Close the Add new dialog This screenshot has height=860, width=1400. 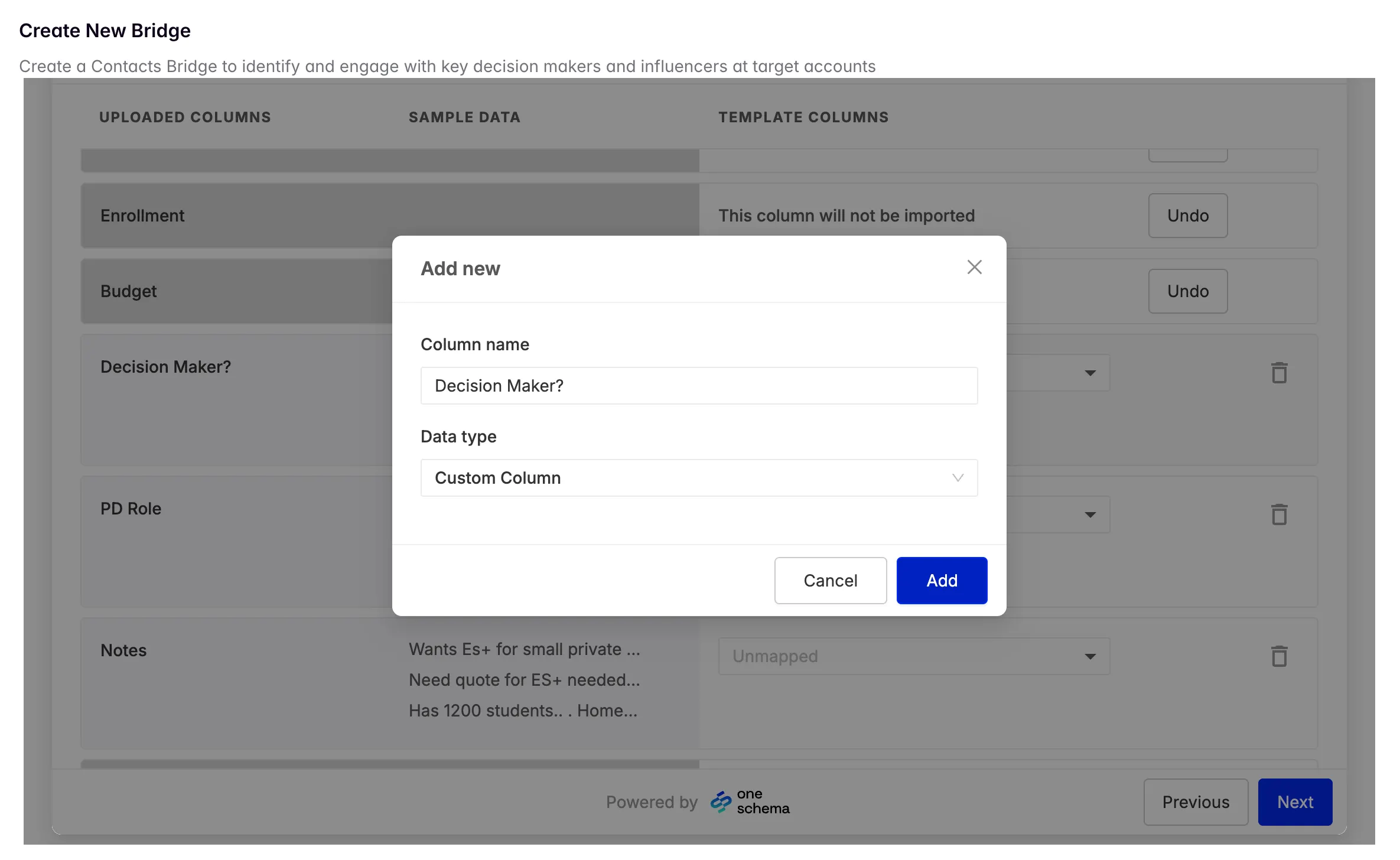pos(974,267)
